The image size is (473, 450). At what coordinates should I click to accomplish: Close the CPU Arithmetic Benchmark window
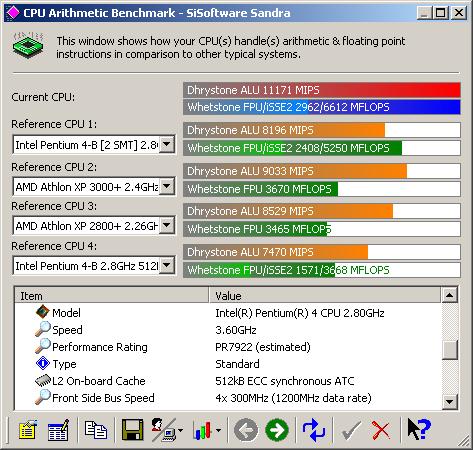(x=459, y=13)
